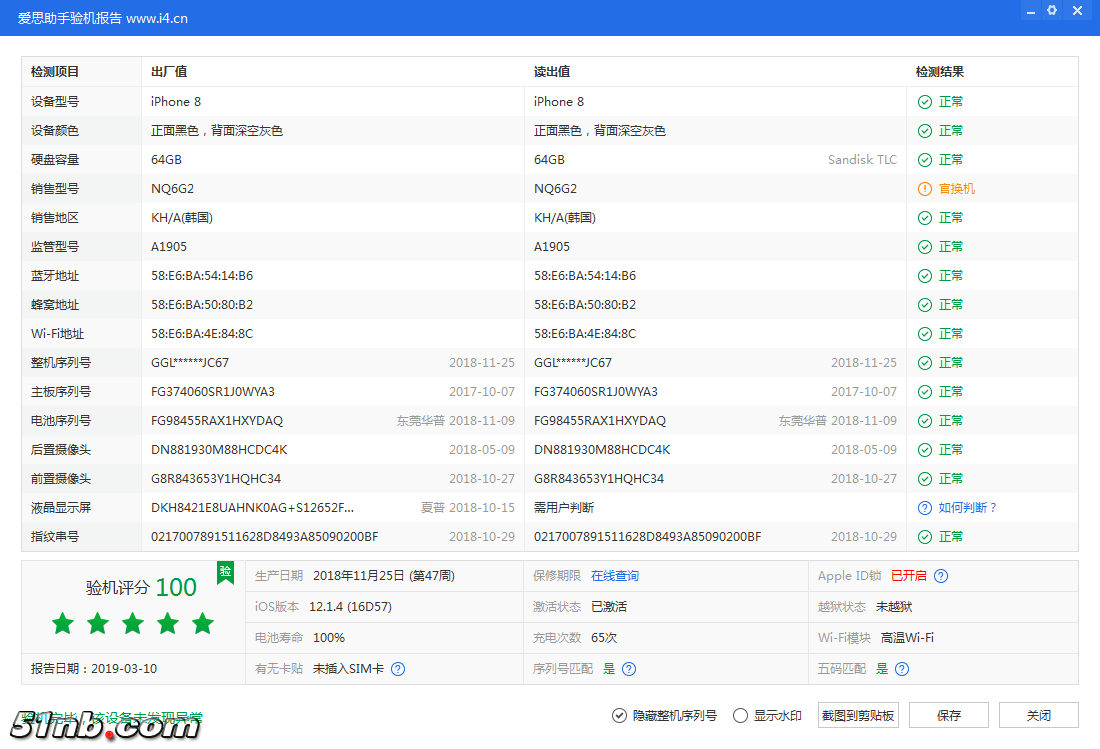Click the orange warning icon beside 官换机
The height and width of the screenshot is (749, 1100).
coord(924,188)
